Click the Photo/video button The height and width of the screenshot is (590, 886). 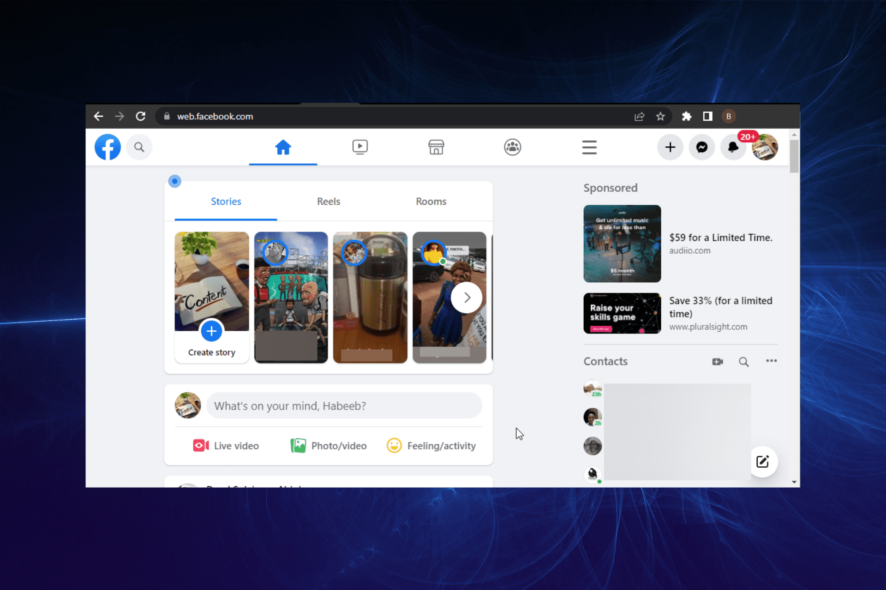328,446
